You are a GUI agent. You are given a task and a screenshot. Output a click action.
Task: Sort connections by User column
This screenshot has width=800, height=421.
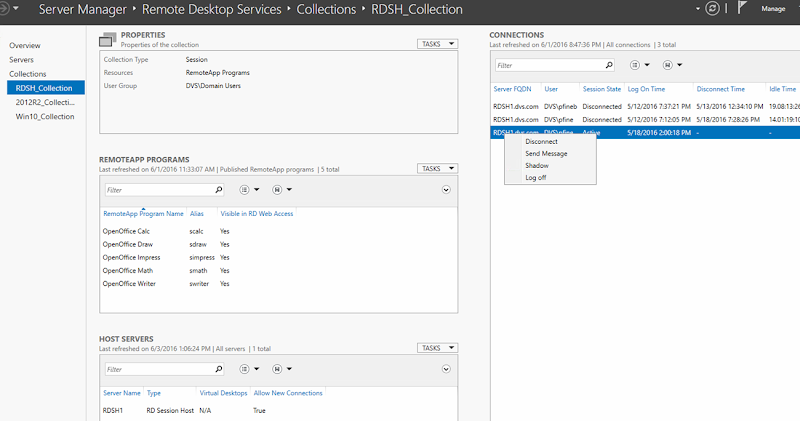[x=551, y=89]
